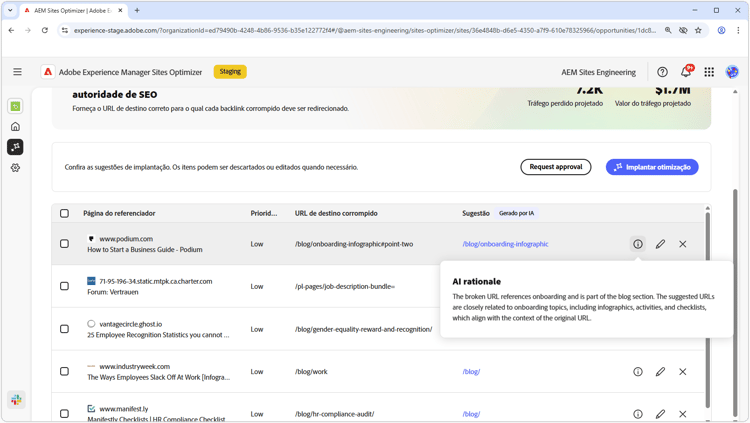
Task: Show AI rationale for industryweek.com row
Action: (x=638, y=372)
